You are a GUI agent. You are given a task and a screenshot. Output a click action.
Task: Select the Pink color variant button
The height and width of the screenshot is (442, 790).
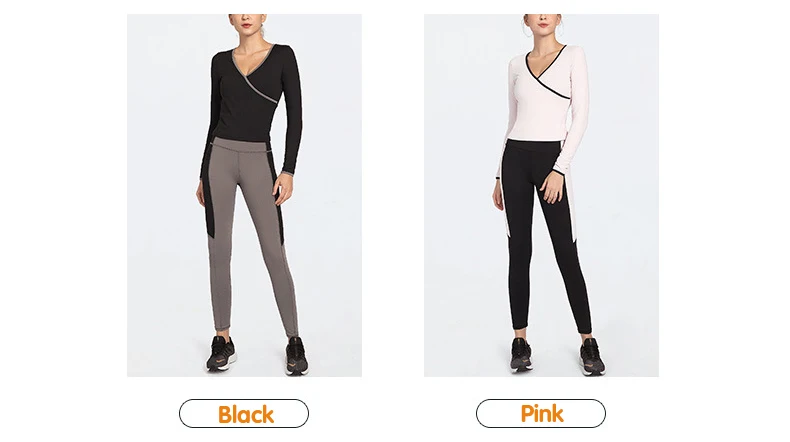(541, 414)
